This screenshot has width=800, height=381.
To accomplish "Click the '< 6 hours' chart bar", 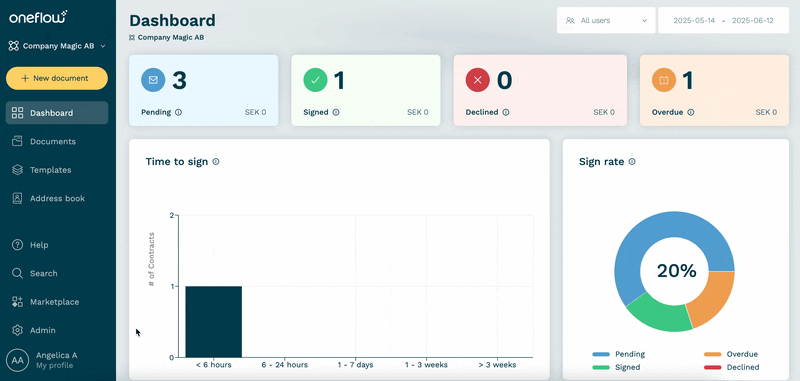I will pyautogui.click(x=213, y=322).
